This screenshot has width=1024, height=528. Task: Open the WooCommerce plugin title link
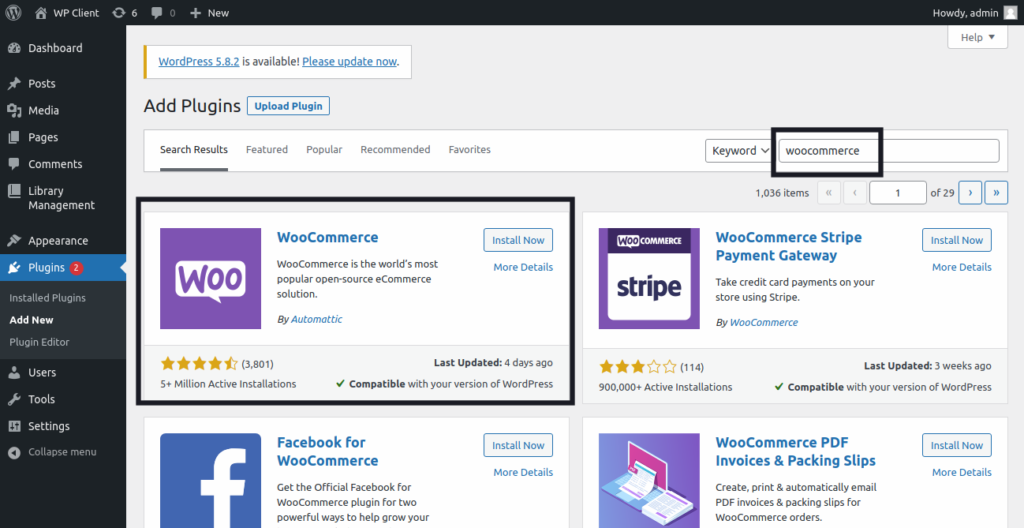coord(327,237)
